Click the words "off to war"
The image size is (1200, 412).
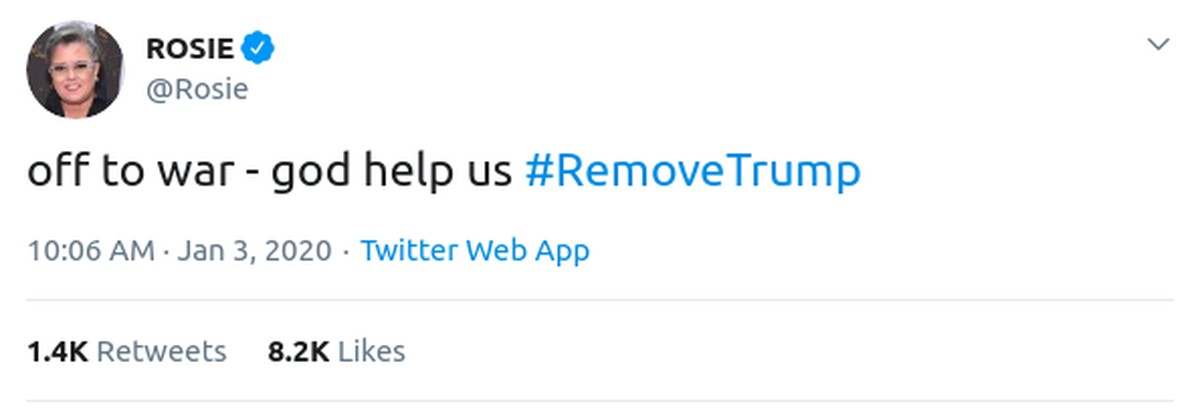124,172
